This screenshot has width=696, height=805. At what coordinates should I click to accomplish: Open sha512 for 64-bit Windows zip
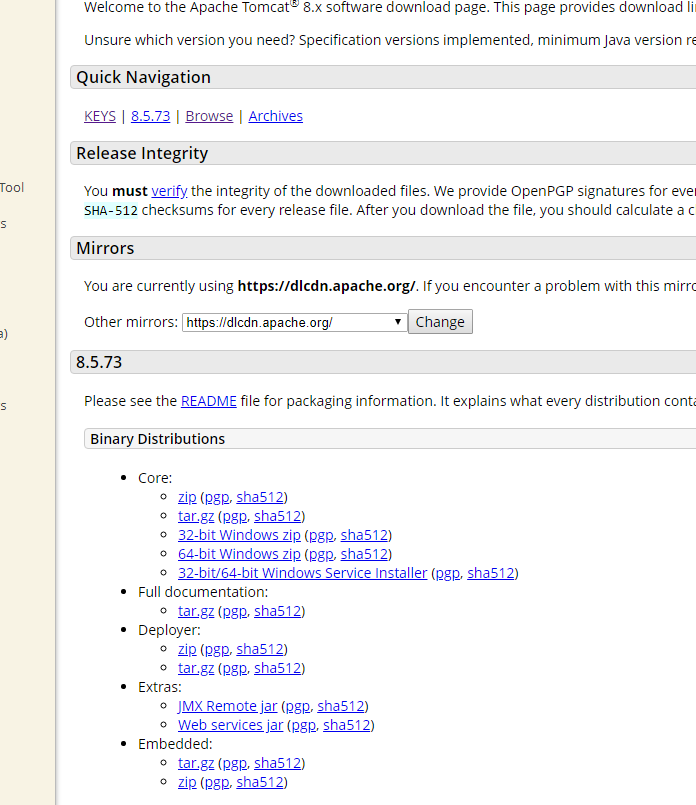pos(364,554)
